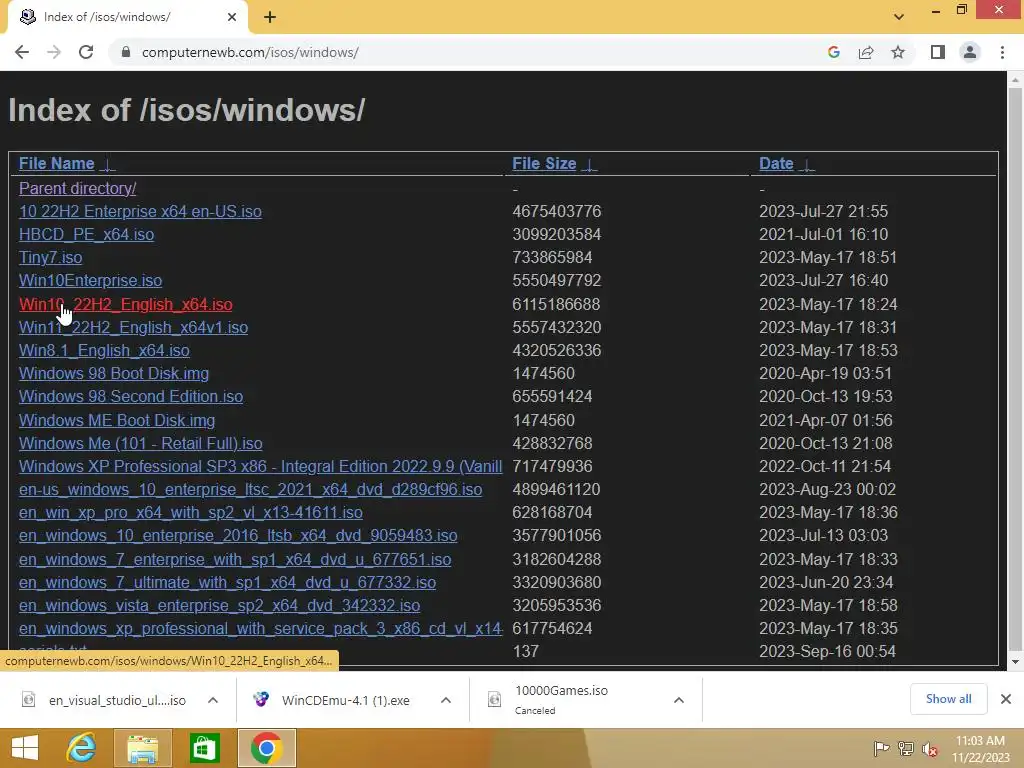Screen dimensions: 1024x768
Task: Download Tiny7.iso file
Action: pos(50,257)
